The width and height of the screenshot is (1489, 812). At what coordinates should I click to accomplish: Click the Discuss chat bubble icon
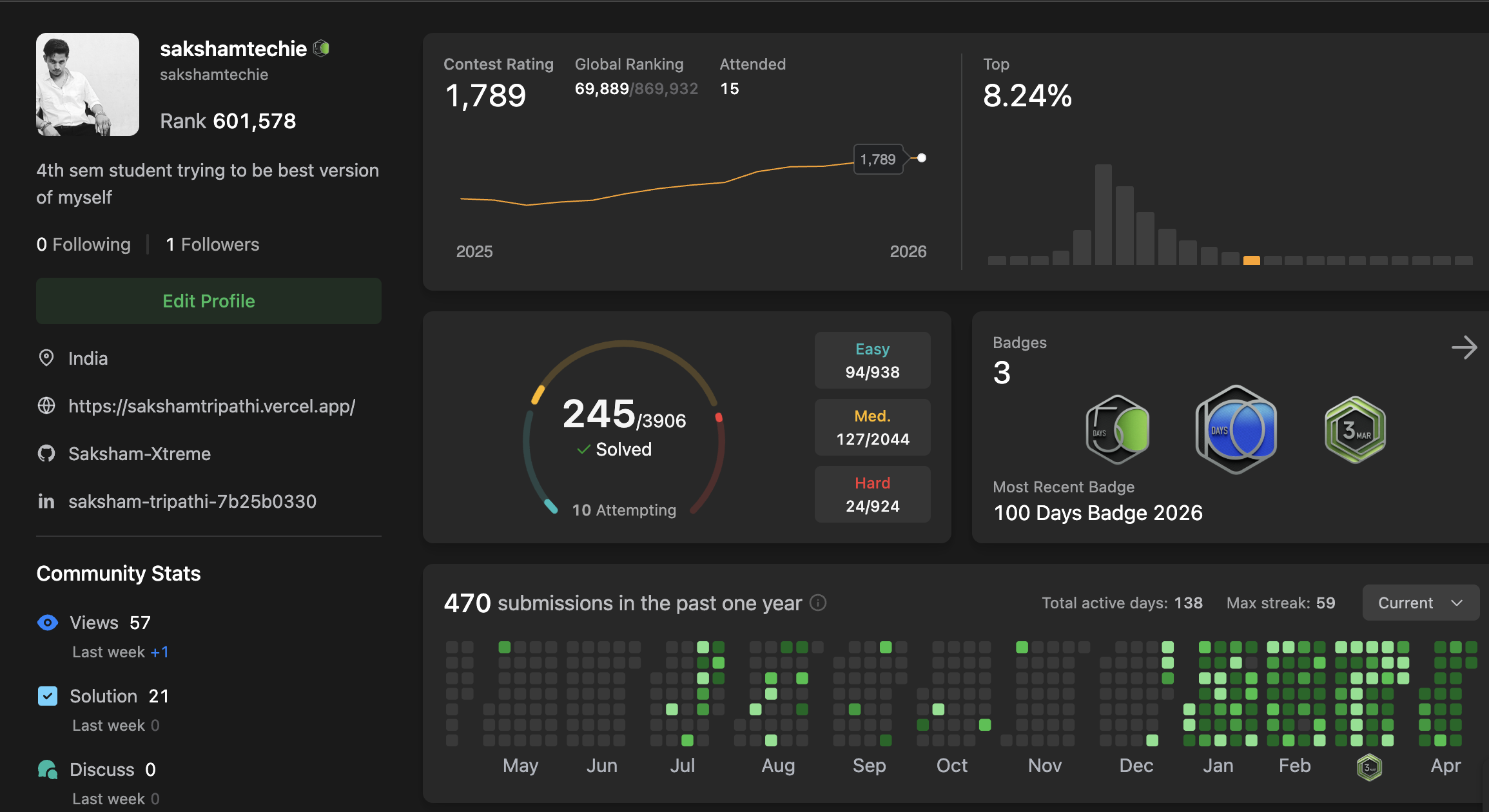tap(48, 769)
